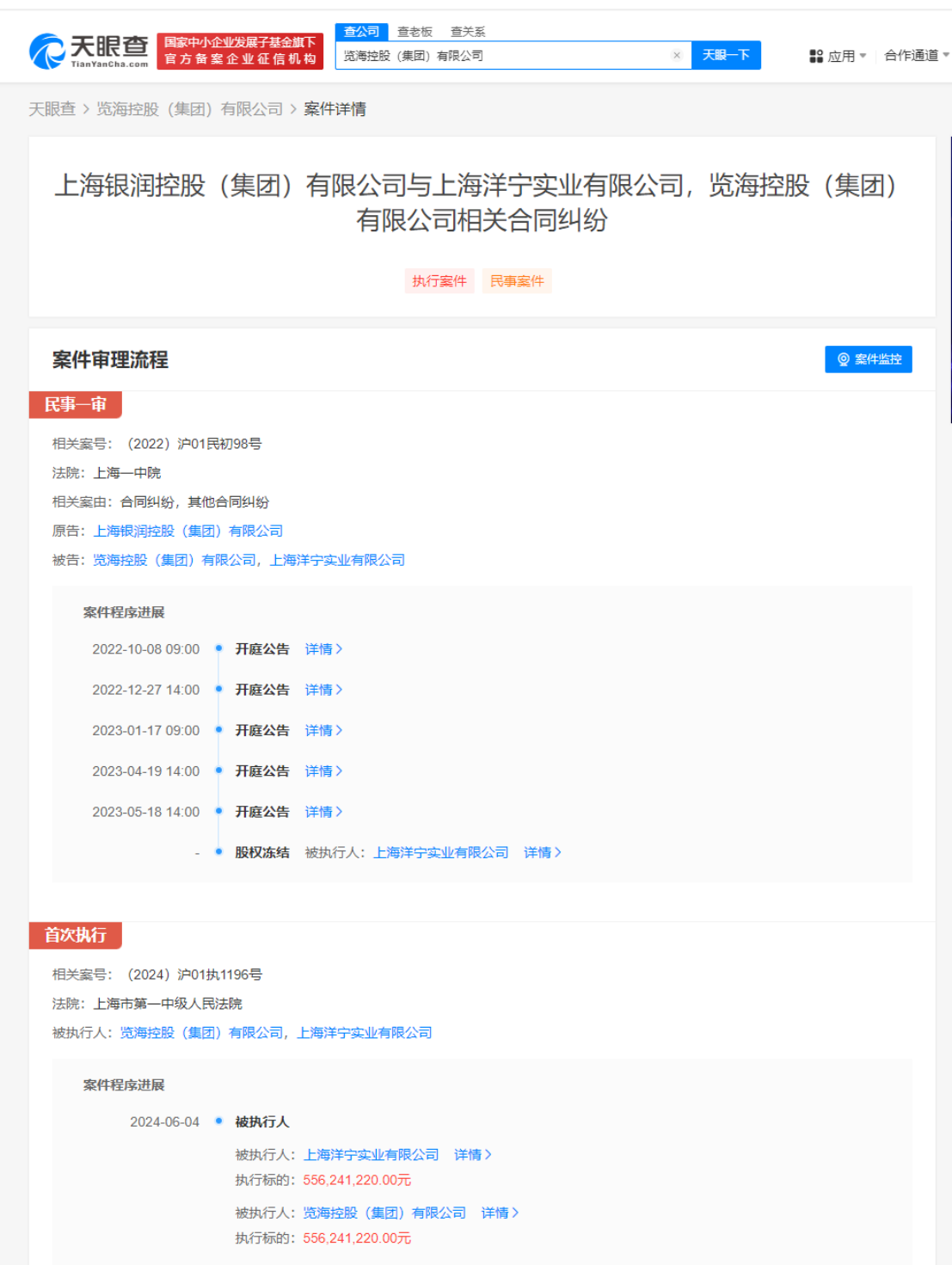Image resolution: width=952 pixels, height=1265 pixels.
Task: Click the clear (×) icon in search box
Action: pyautogui.click(x=678, y=54)
